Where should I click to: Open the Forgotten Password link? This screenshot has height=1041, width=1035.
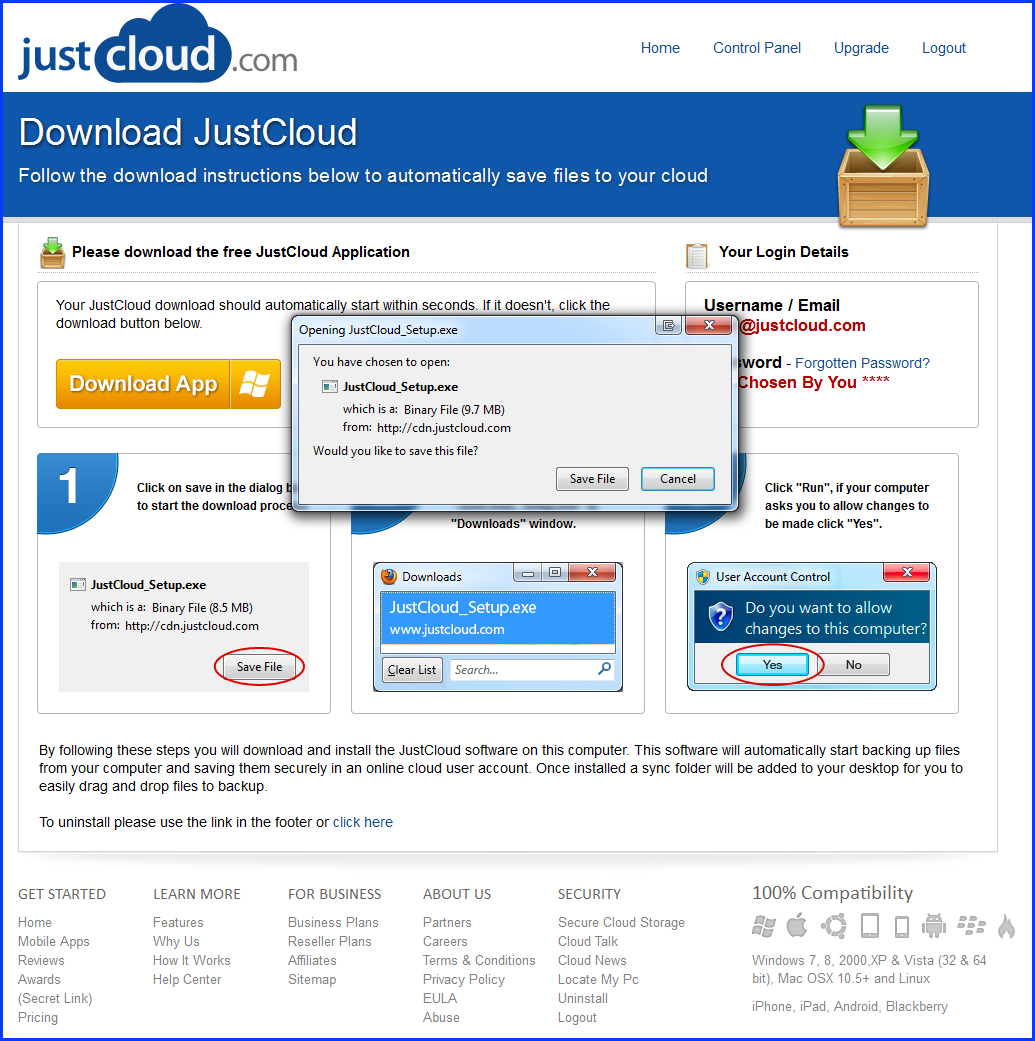(862, 363)
